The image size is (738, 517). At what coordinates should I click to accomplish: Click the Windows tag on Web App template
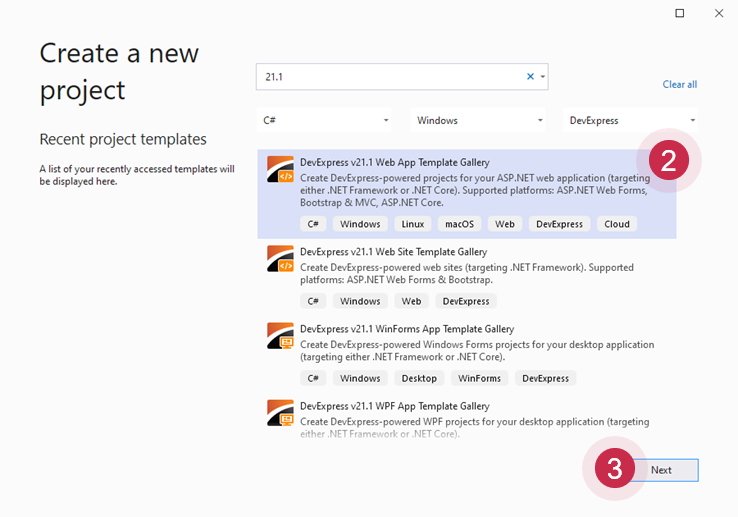(360, 224)
